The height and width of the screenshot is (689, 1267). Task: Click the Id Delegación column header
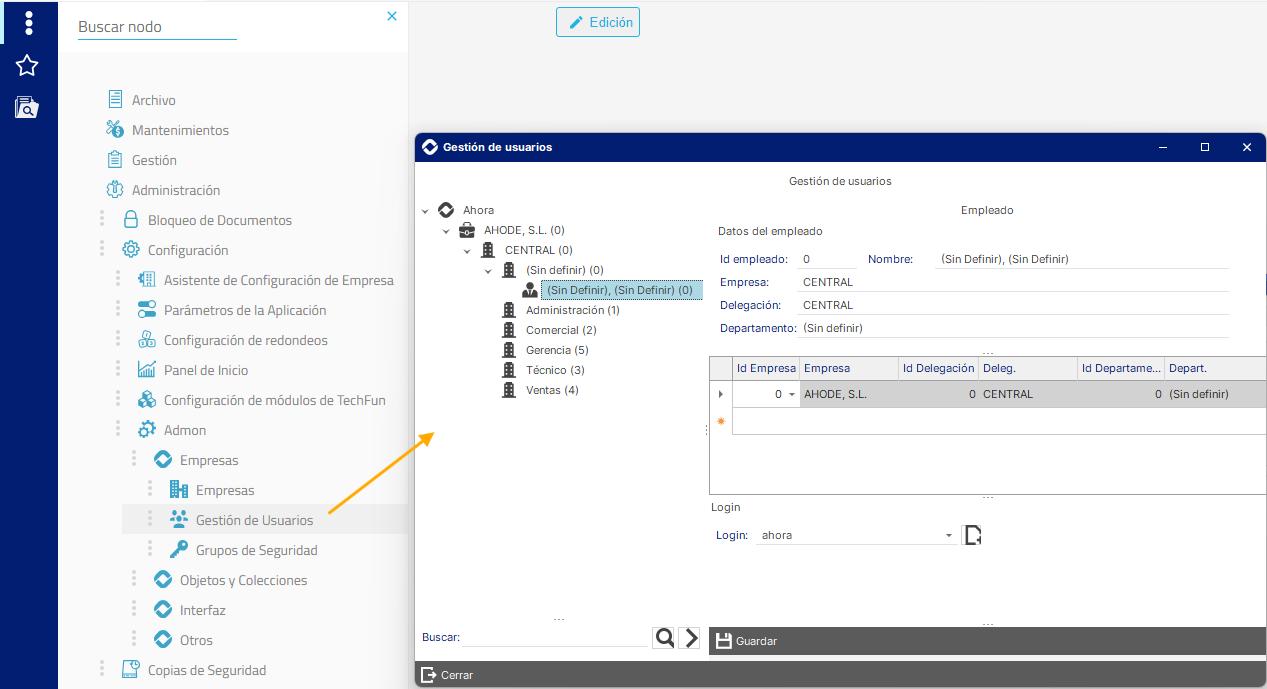pyautogui.click(x=938, y=368)
